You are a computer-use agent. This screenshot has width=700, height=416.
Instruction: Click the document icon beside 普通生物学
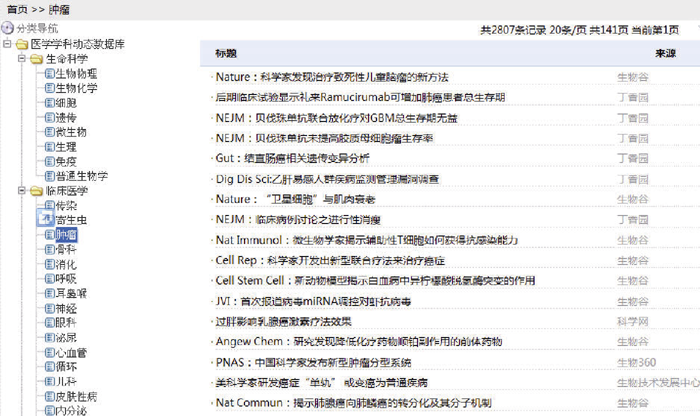(50, 176)
